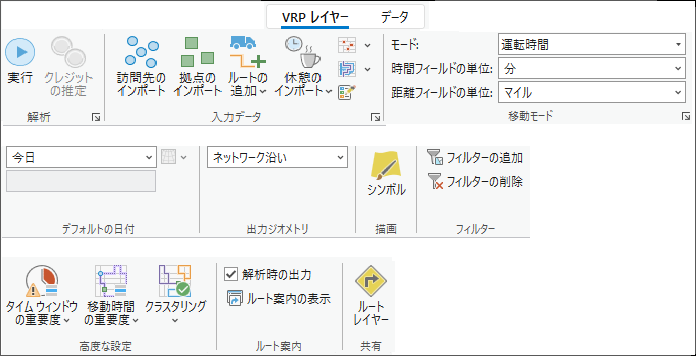Switch to the VRP レイヤー tab

tap(315, 17)
